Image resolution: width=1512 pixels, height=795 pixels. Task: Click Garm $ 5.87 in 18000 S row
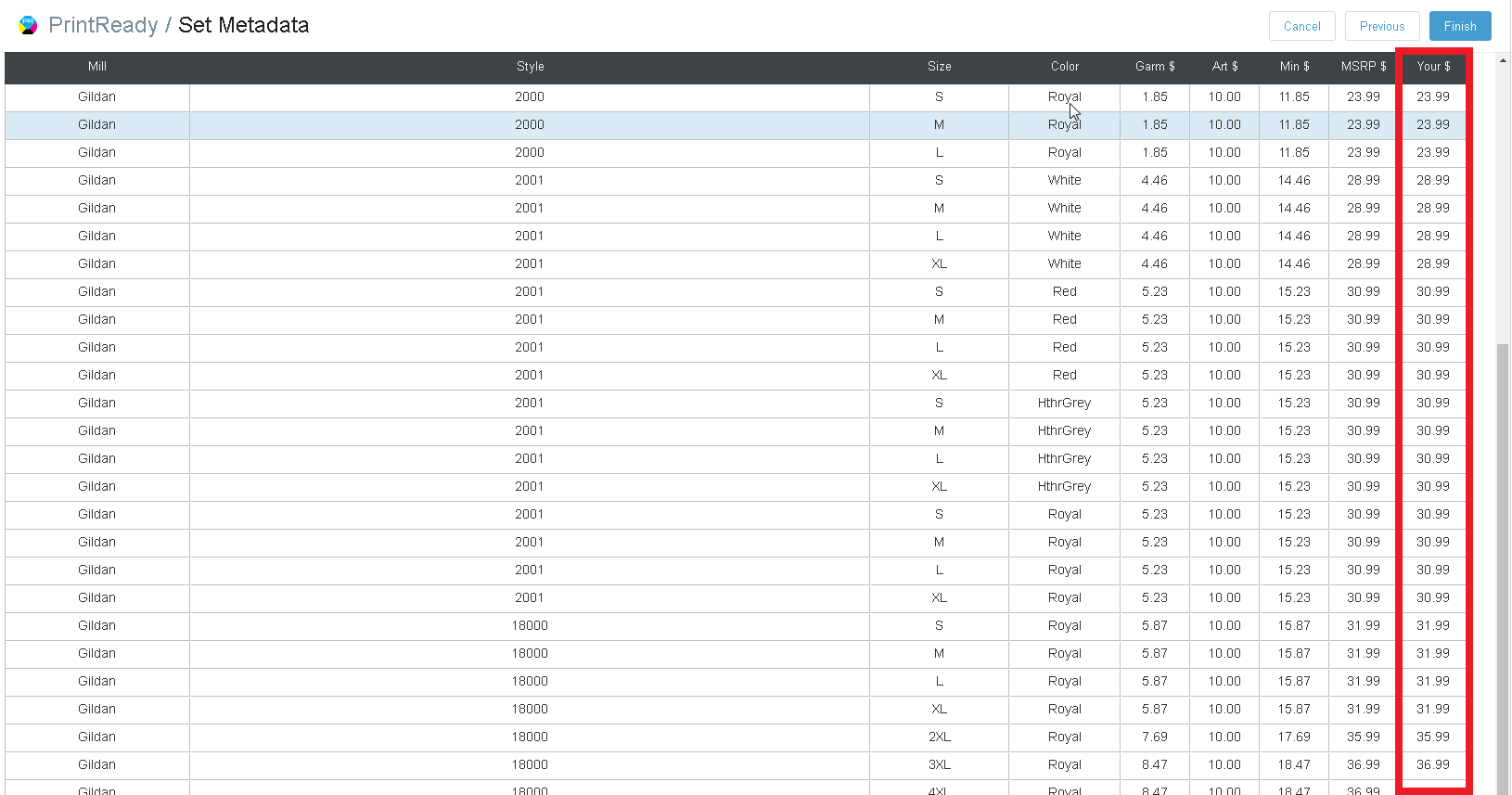(x=1155, y=625)
